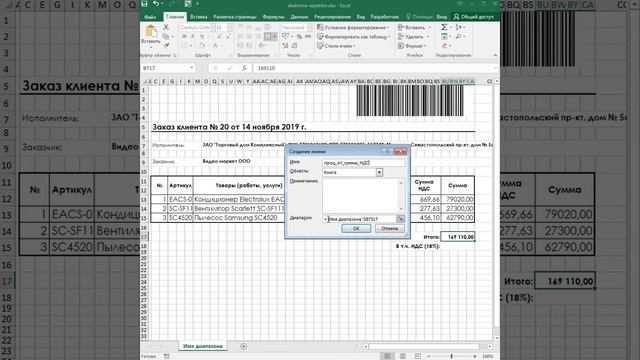Screen dimensions: 640x360
Task: Click the insert function fx icon
Action: (244, 68)
